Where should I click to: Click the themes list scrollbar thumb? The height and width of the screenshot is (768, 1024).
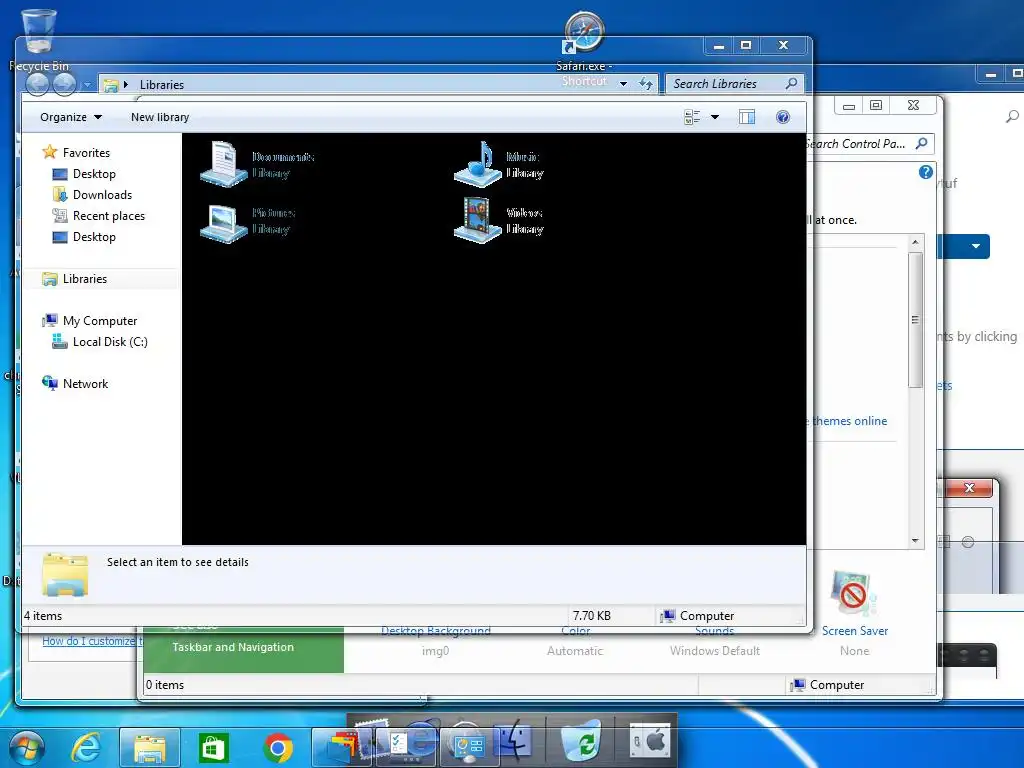(915, 319)
